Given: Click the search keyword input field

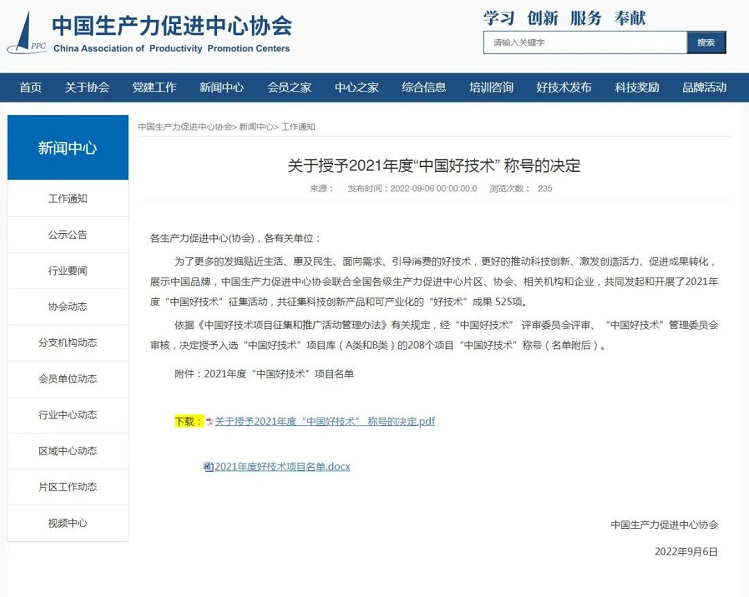Looking at the screenshot, I should [x=585, y=43].
